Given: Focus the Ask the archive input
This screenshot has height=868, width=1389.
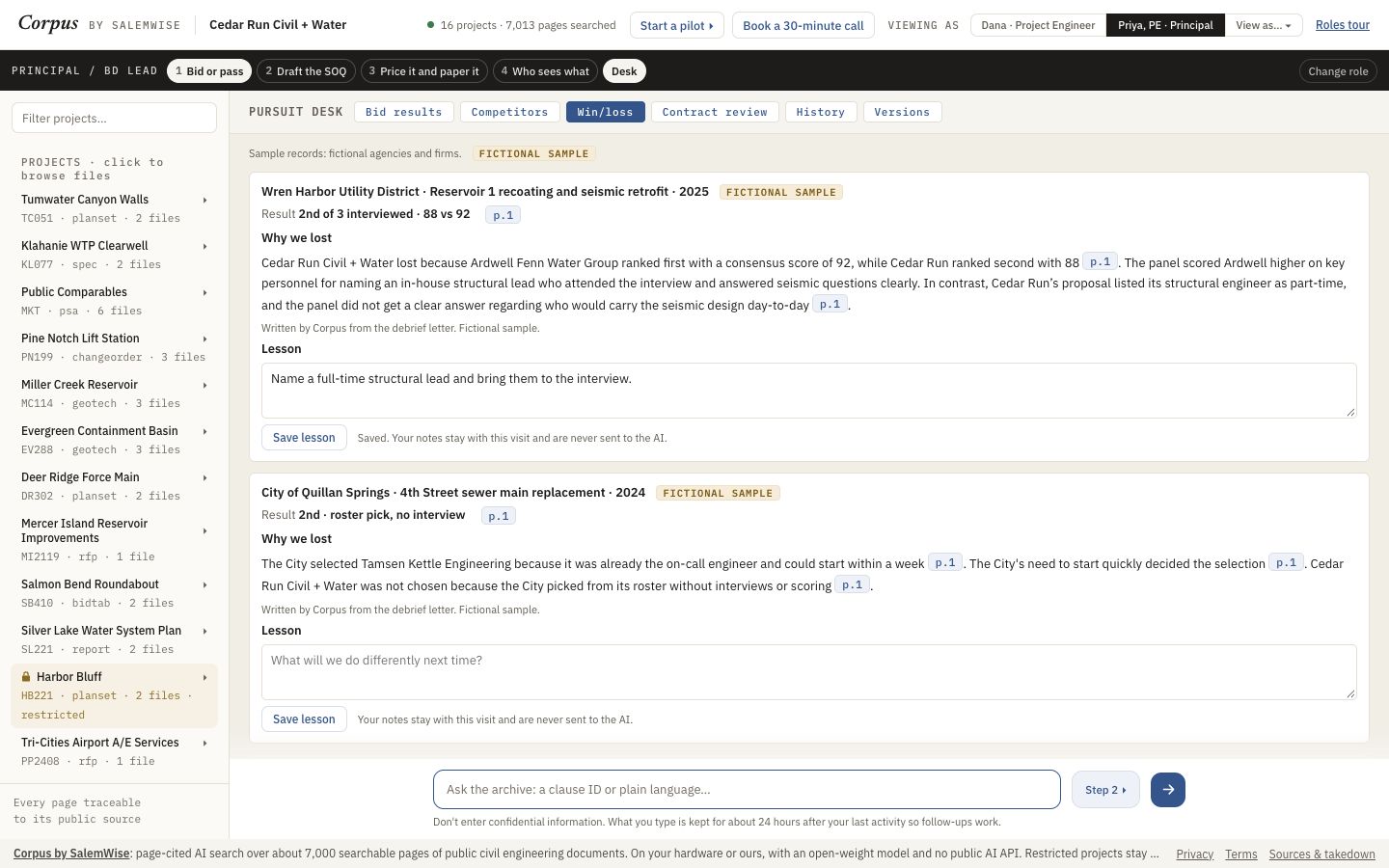Looking at the screenshot, I should [x=747, y=790].
